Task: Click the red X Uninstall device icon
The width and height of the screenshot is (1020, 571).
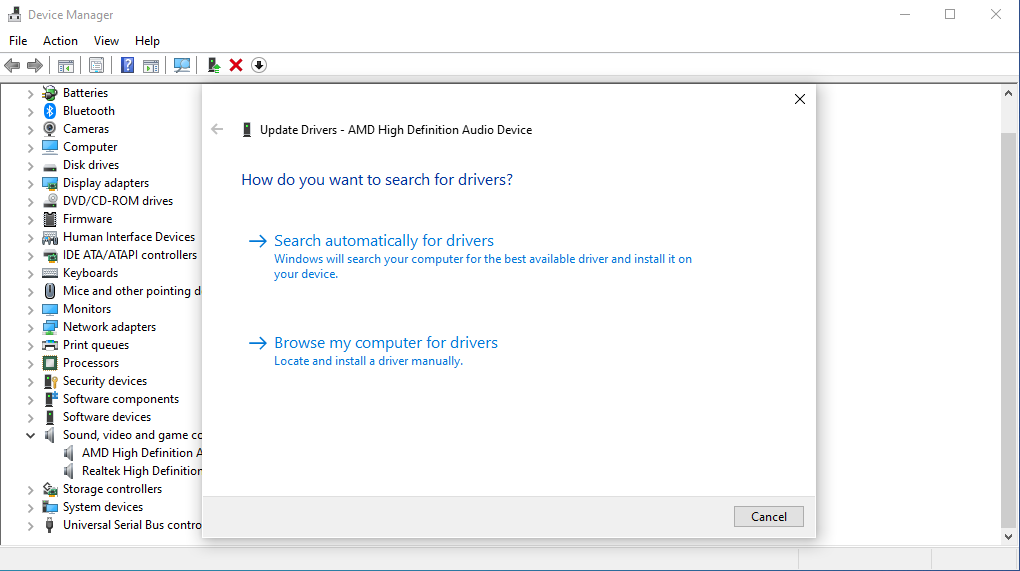Action: [x=236, y=65]
